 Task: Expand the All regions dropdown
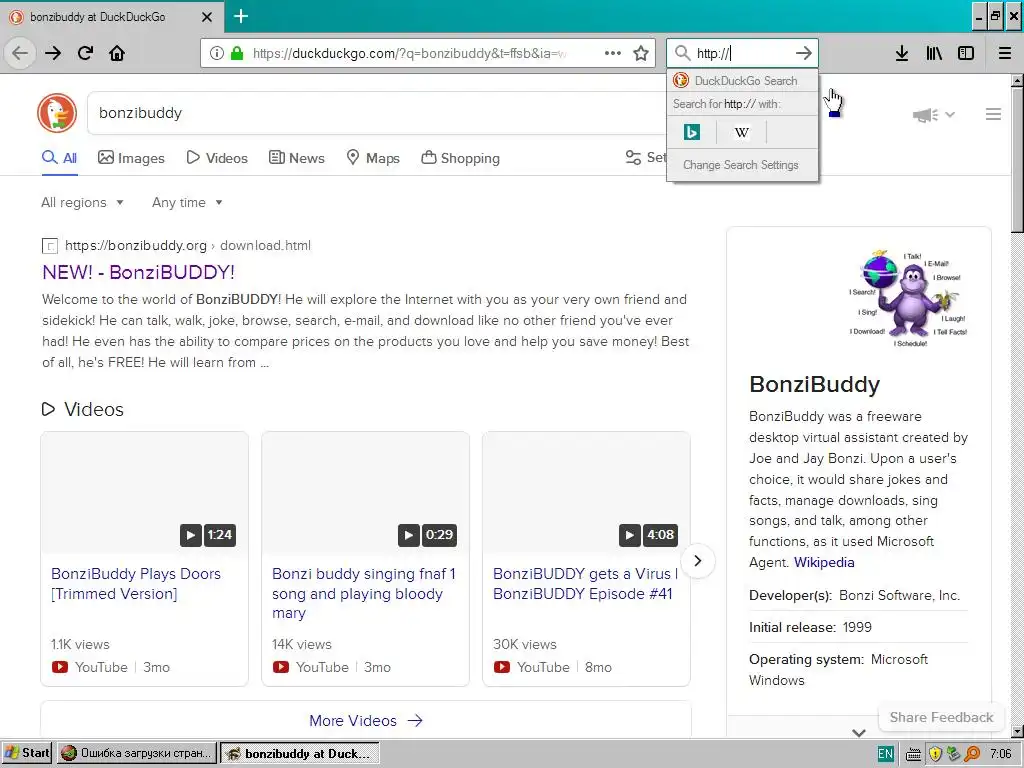click(x=82, y=202)
